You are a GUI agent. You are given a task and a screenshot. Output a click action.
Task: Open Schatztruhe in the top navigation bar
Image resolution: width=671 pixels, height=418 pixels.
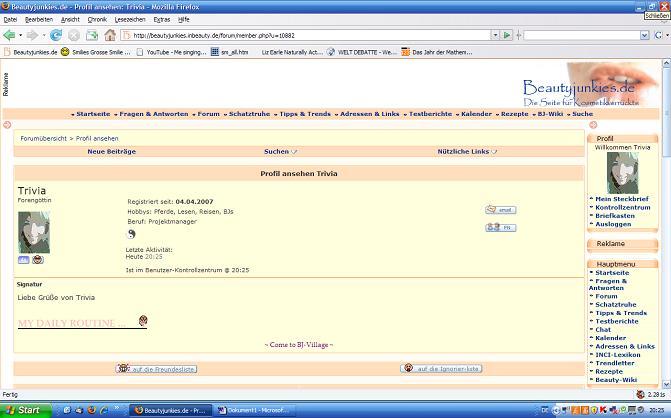click(249, 114)
